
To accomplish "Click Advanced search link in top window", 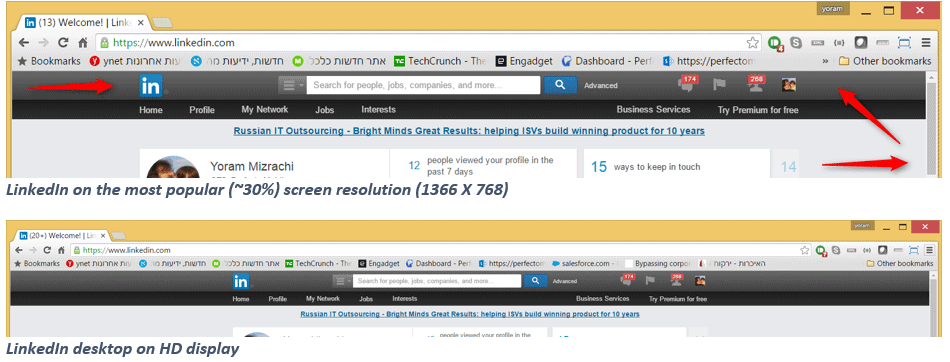I will (x=601, y=85).
